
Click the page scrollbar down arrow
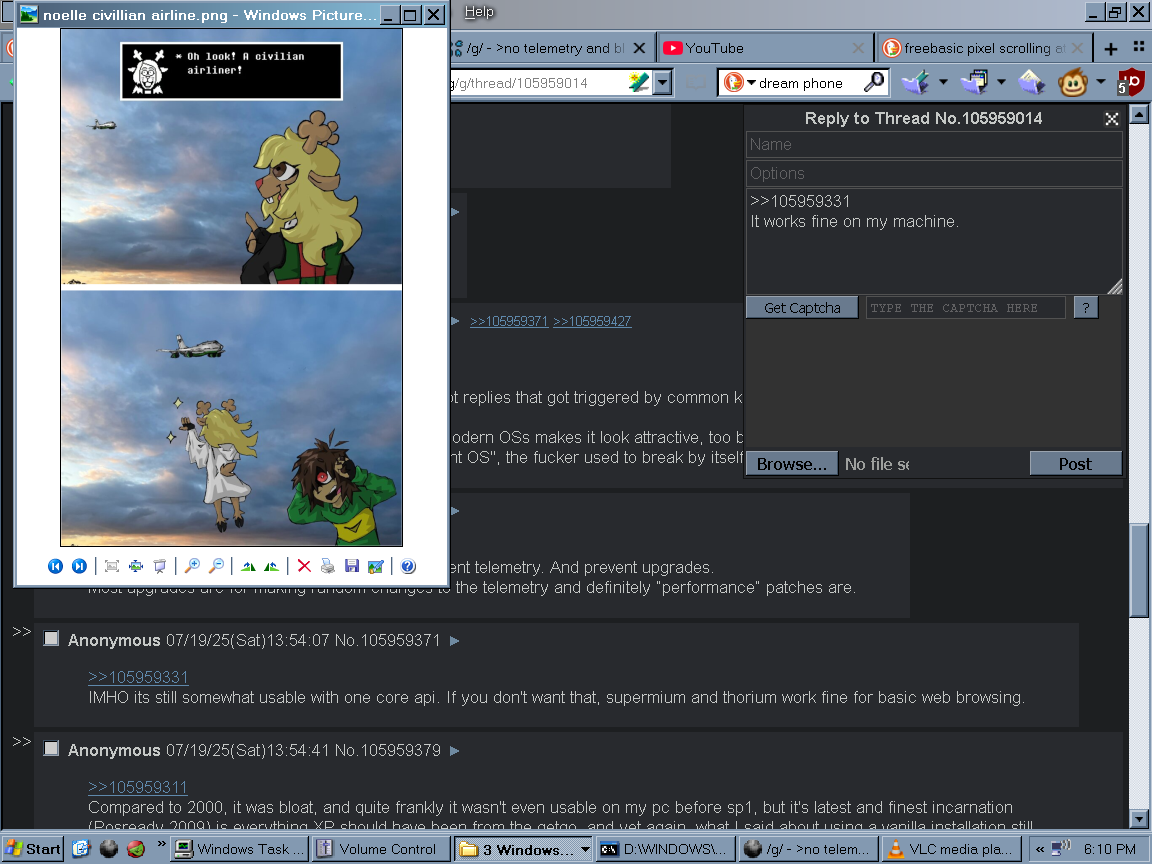tap(1139, 818)
